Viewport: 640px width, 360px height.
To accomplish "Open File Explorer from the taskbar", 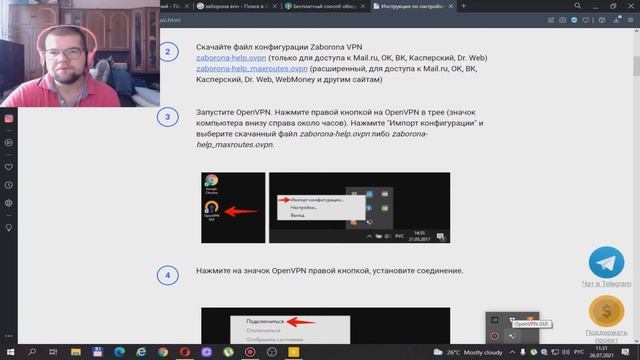I will tap(76, 352).
